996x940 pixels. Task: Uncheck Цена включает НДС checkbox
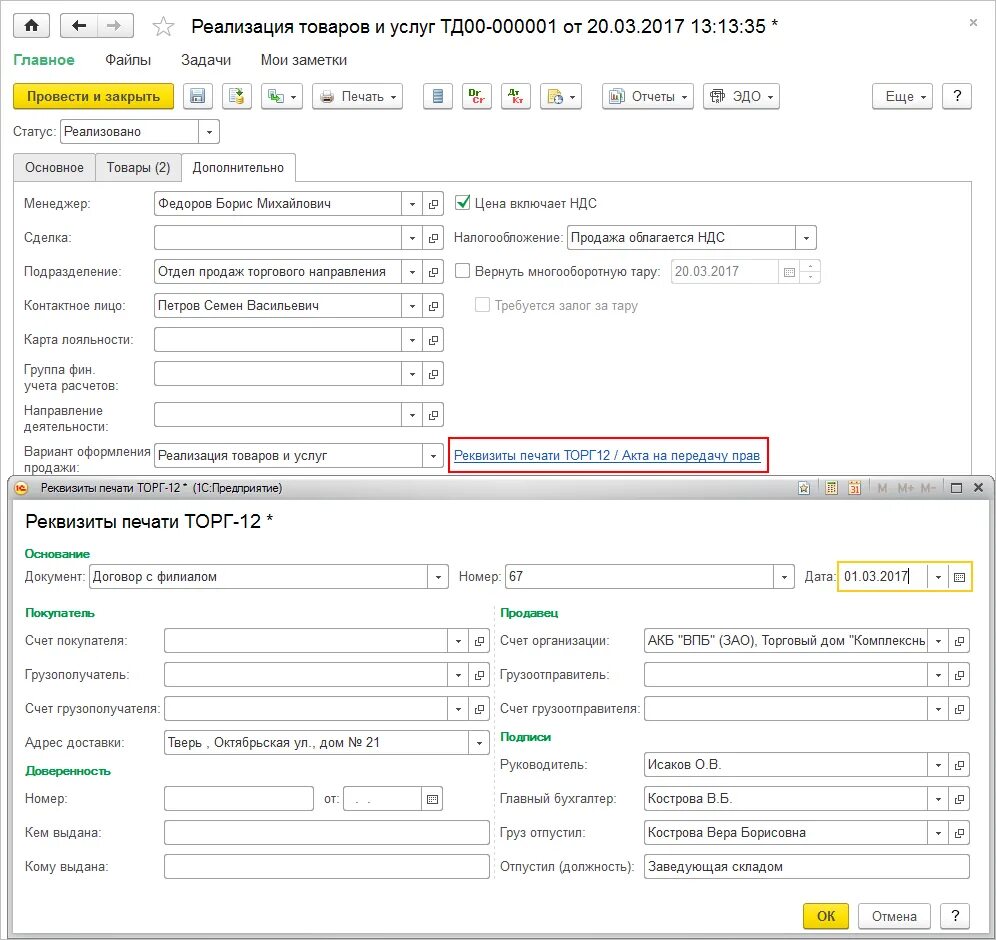(463, 203)
